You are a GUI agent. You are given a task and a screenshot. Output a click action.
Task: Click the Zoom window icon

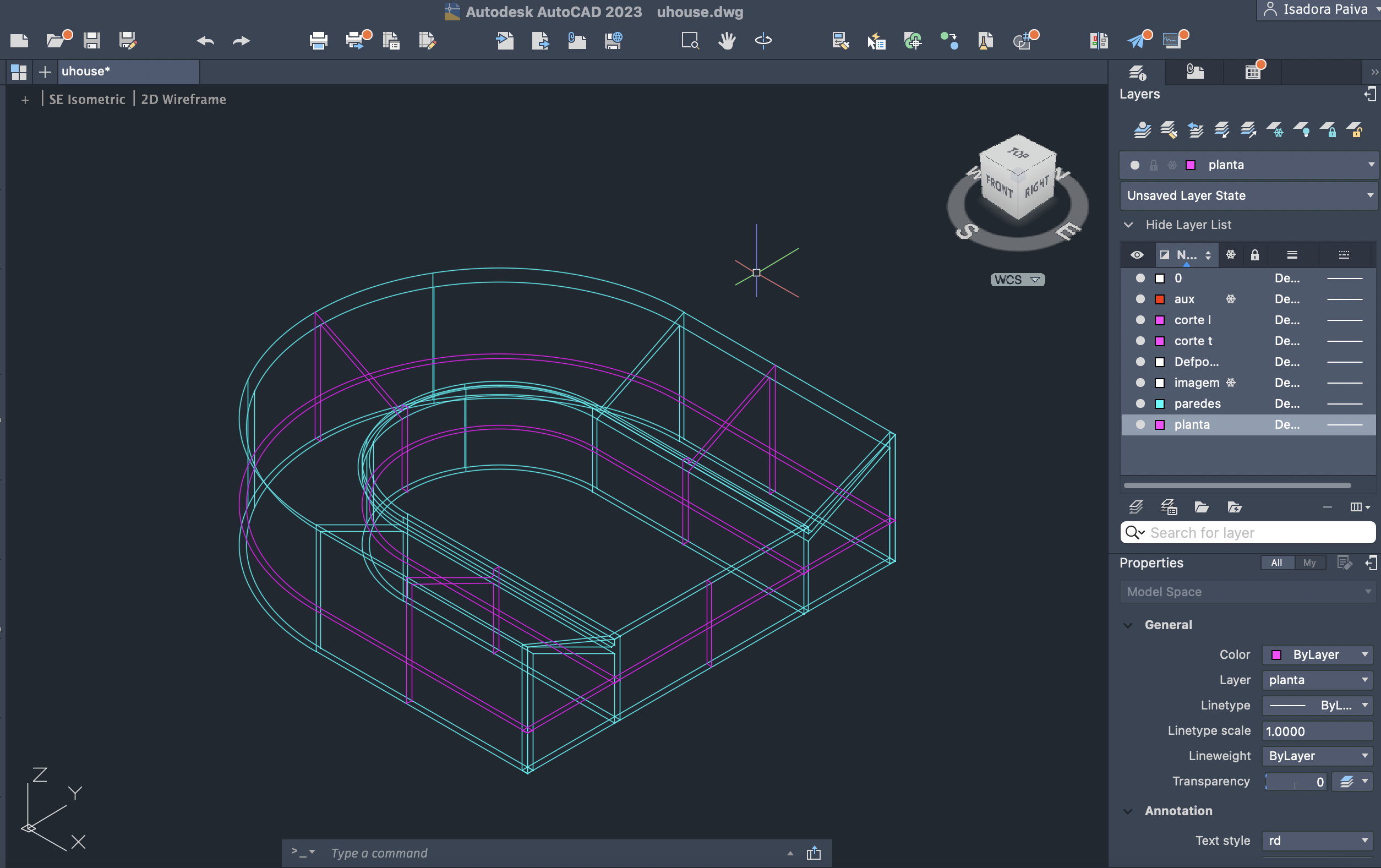tap(690, 40)
